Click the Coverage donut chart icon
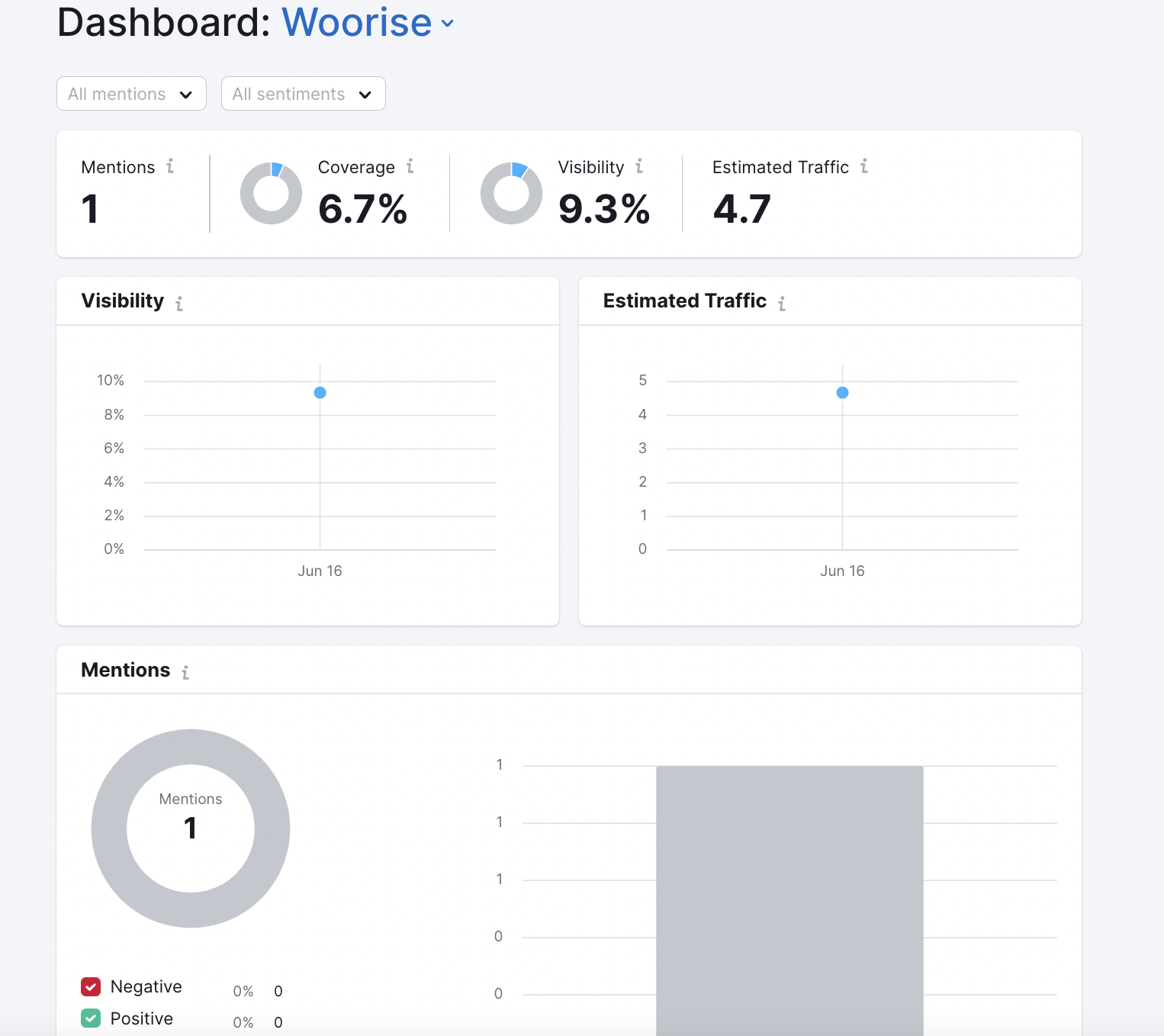This screenshot has width=1164, height=1036. pos(271,193)
